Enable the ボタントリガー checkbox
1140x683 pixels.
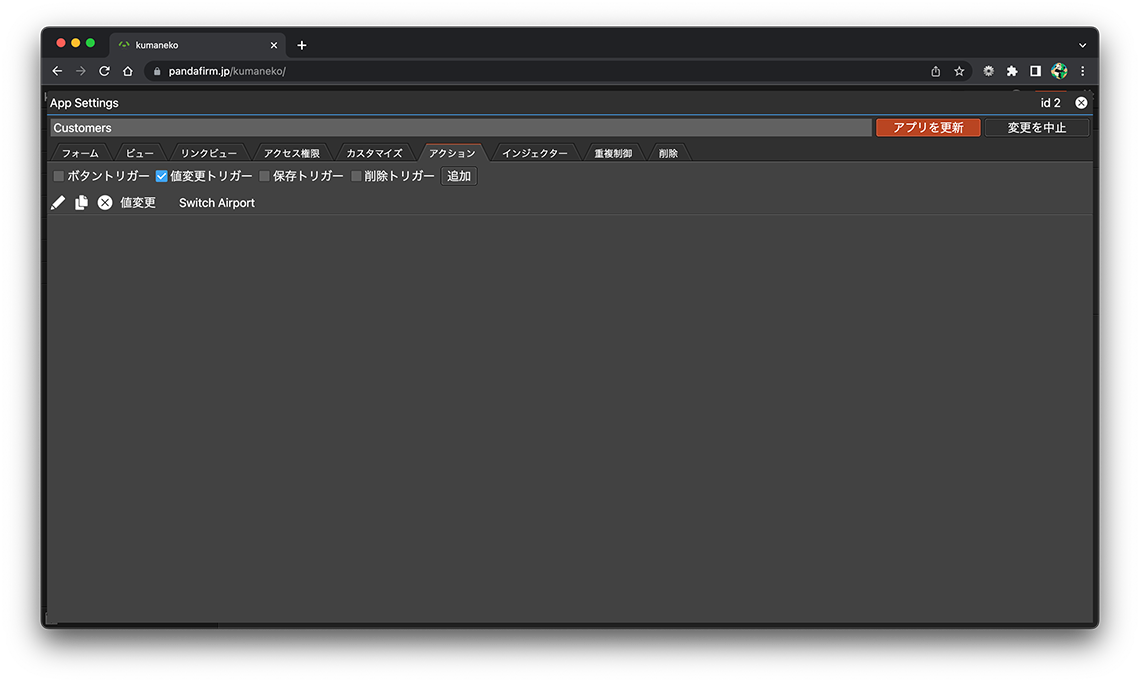pos(59,176)
